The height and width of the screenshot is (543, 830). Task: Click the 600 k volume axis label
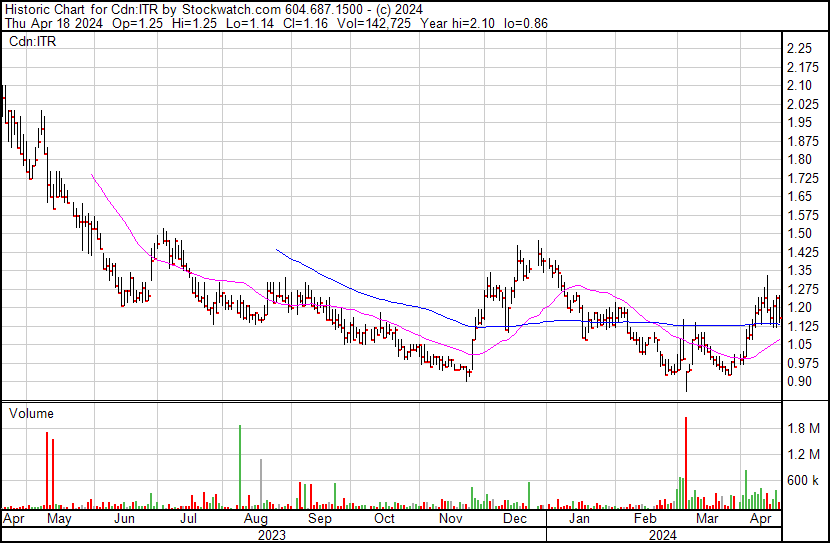802,481
